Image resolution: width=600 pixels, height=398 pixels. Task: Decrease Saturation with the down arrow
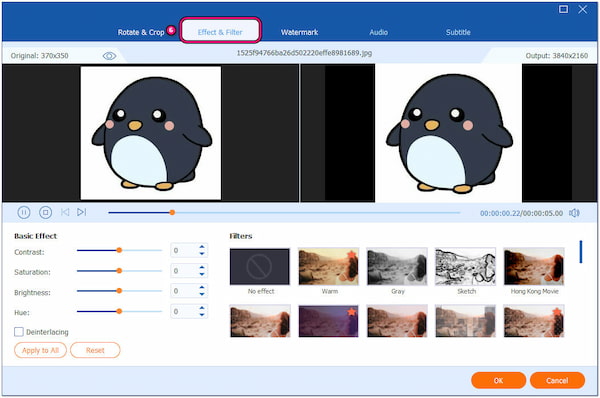click(x=202, y=274)
